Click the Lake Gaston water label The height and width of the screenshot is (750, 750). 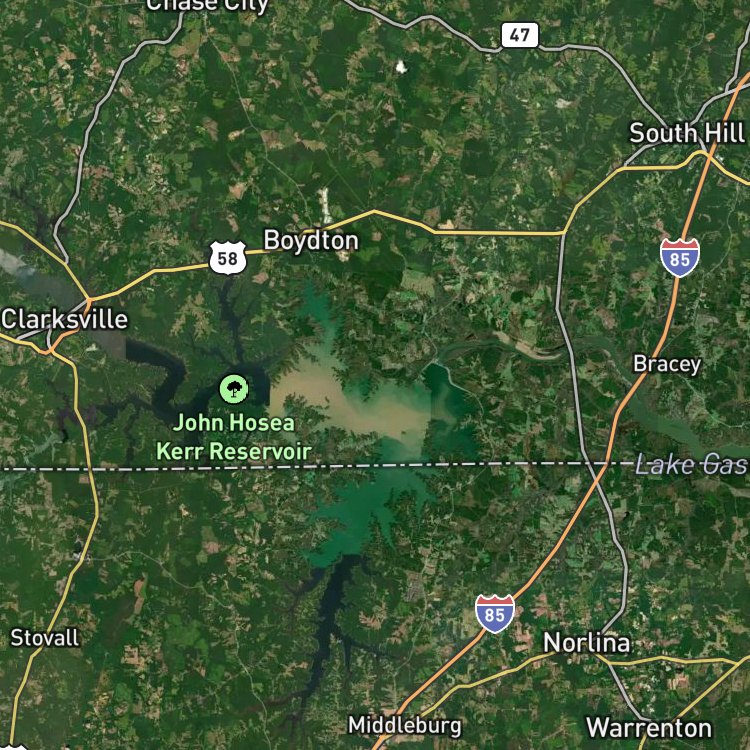(x=692, y=465)
